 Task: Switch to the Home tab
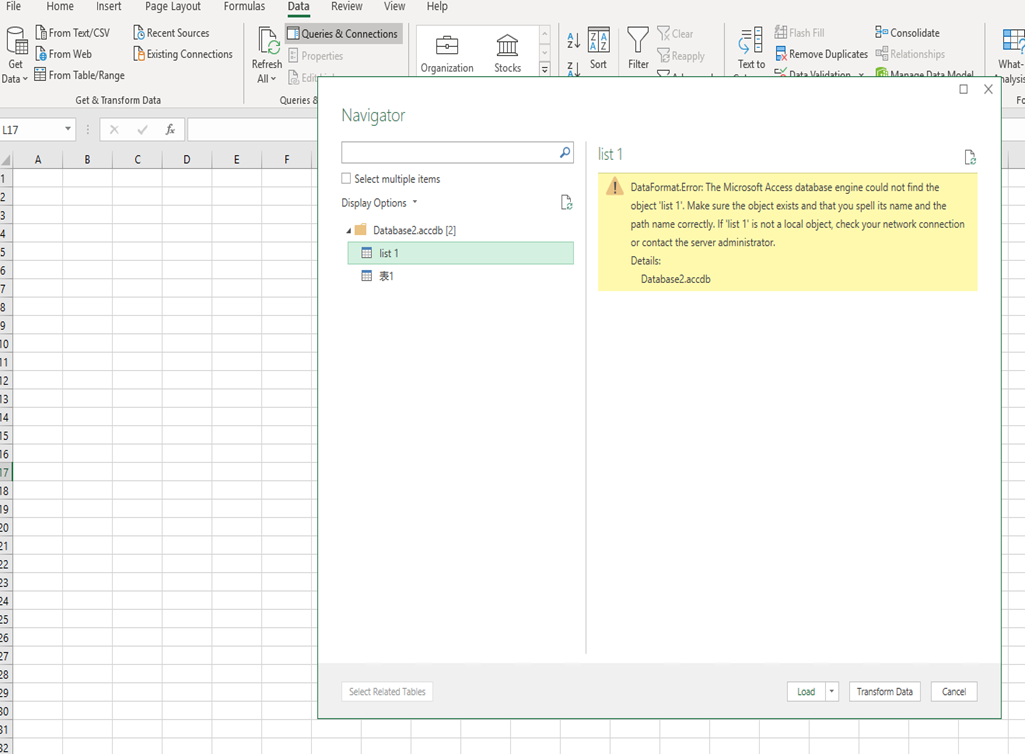(x=60, y=7)
